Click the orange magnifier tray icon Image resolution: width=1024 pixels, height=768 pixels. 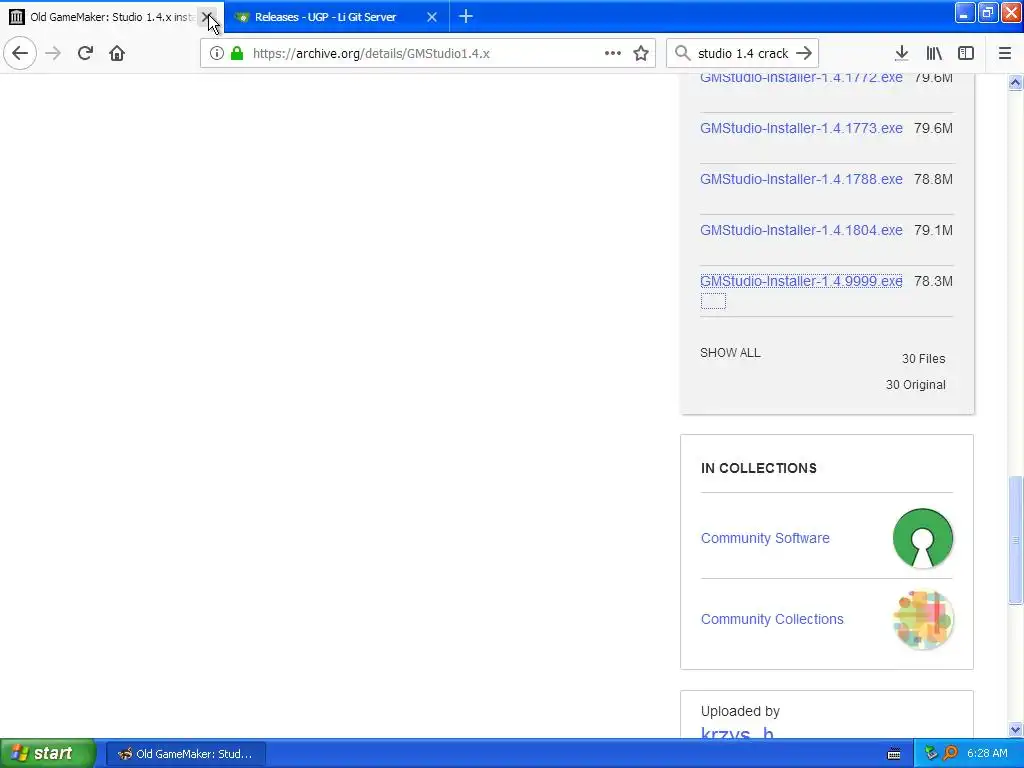pyautogui.click(x=950, y=754)
